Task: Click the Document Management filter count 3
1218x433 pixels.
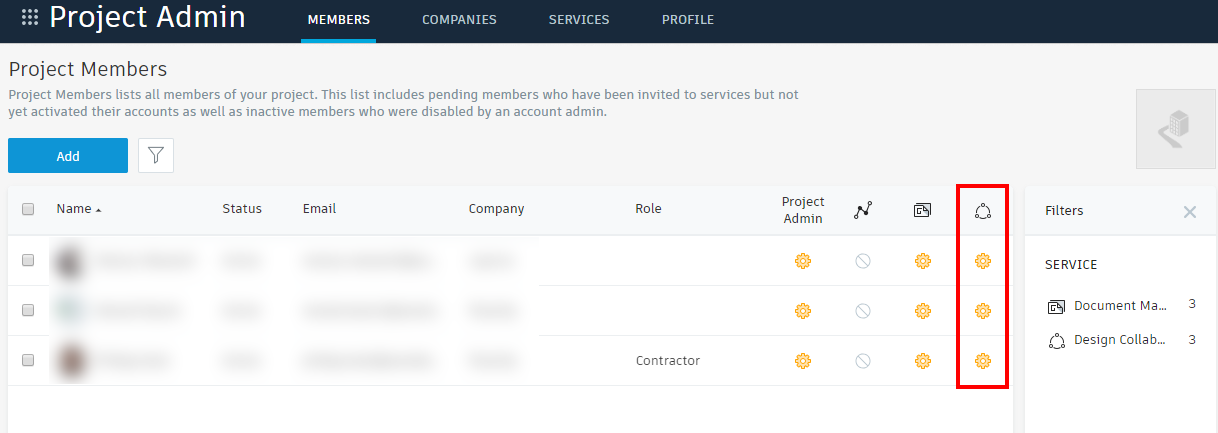Action: (x=1192, y=304)
